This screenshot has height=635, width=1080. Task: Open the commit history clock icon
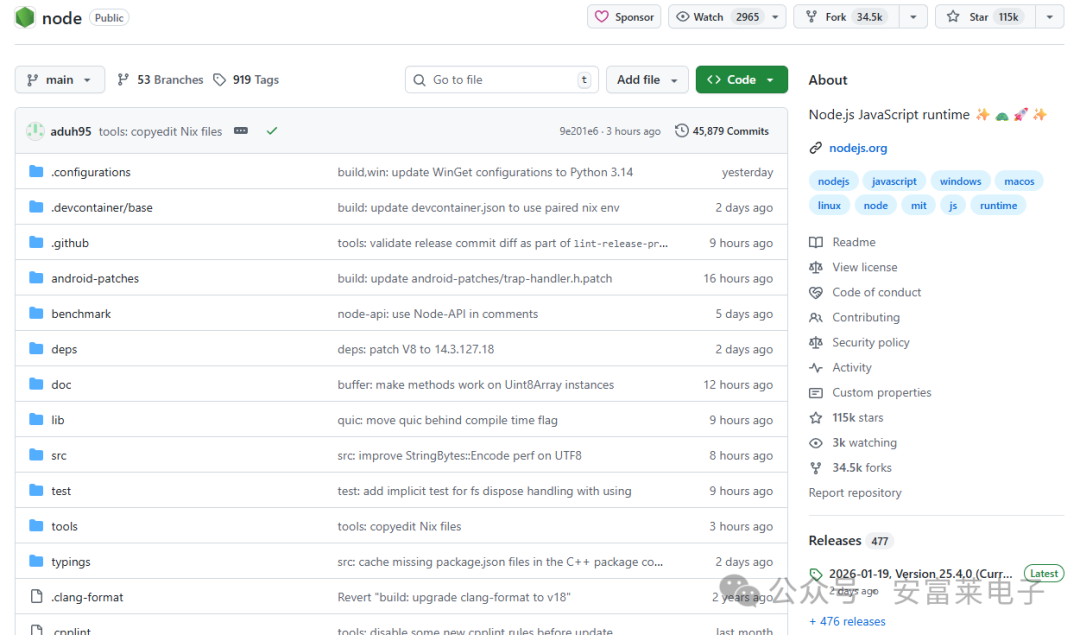(681, 130)
